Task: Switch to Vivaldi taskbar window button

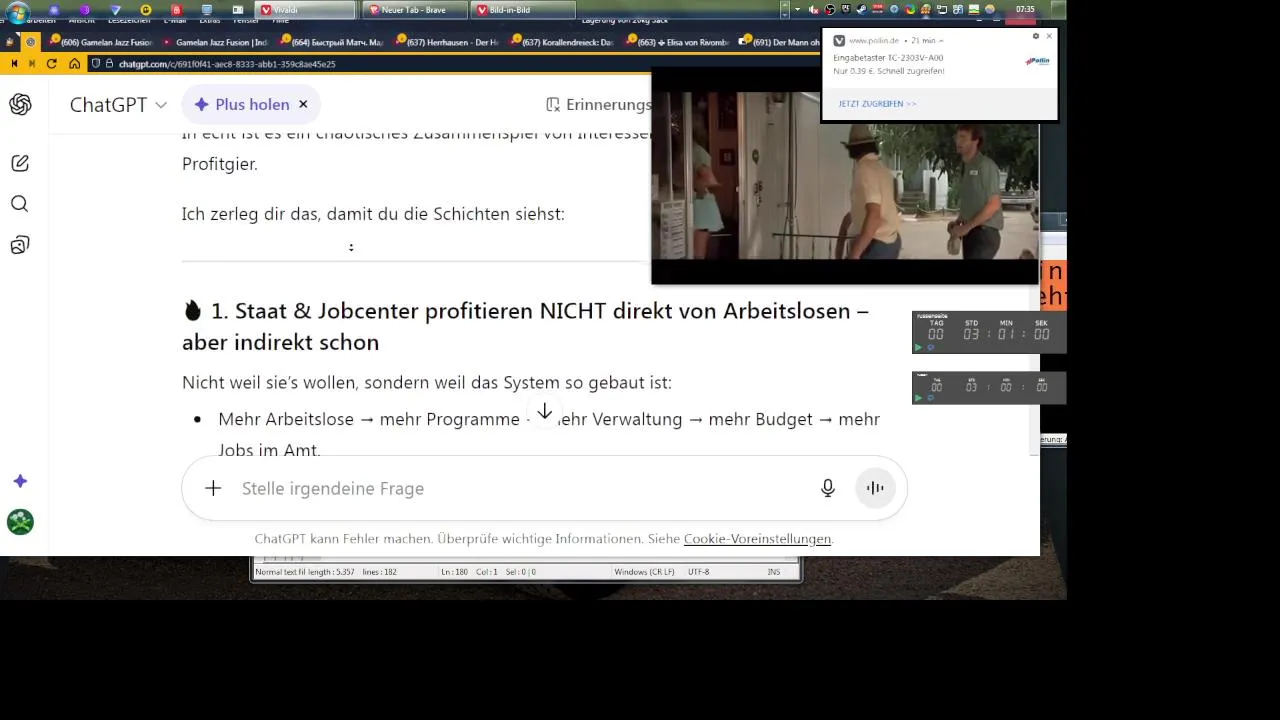Action: coord(305,10)
